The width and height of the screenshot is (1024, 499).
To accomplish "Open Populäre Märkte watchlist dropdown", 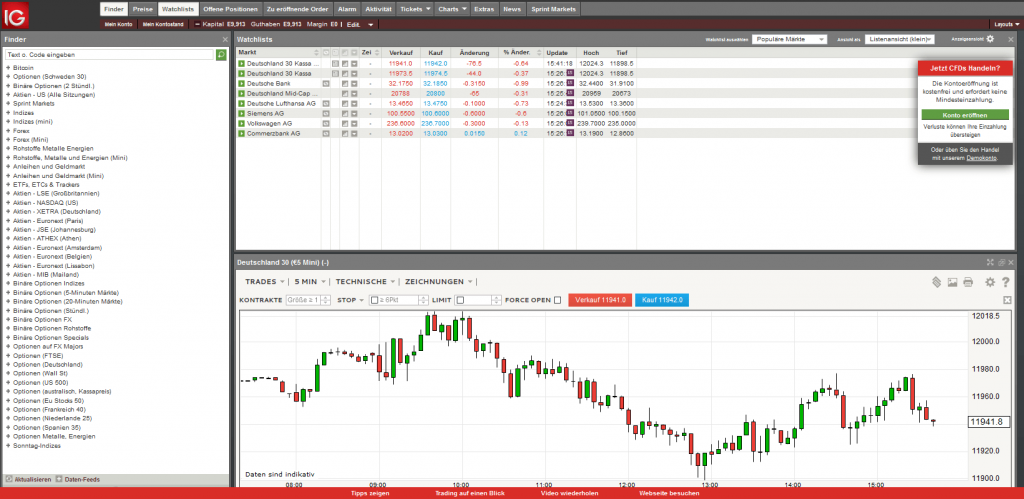I will click(790, 39).
